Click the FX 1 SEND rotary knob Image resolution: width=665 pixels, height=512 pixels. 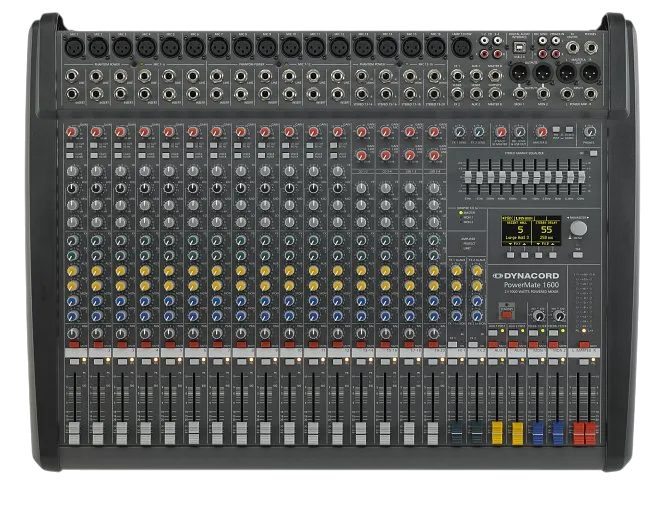point(459,131)
